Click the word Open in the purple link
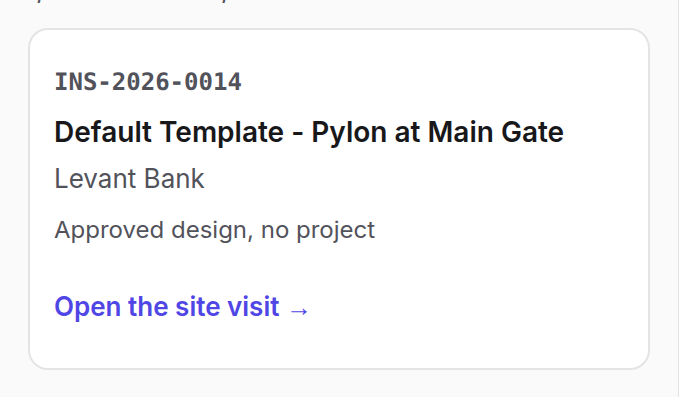This screenshot has width=679, height=397. point(87,308)
